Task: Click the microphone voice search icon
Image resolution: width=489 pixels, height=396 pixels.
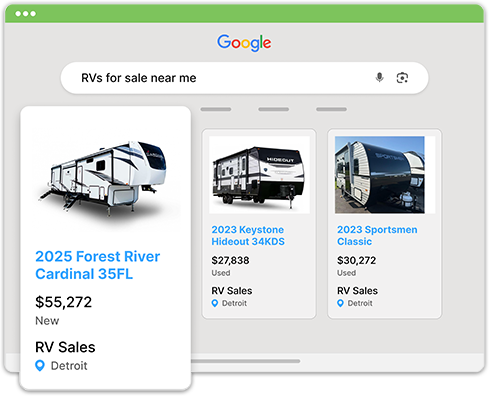Action: (379, 78)
